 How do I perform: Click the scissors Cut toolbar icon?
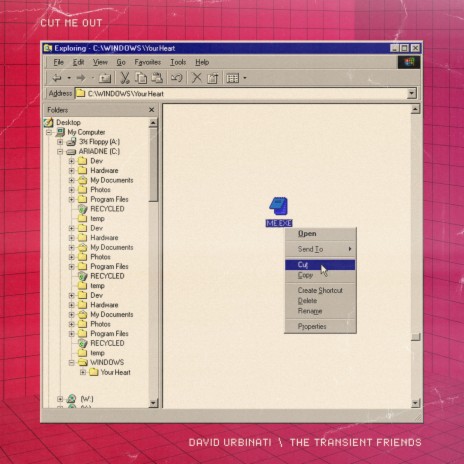pos(125,78)
